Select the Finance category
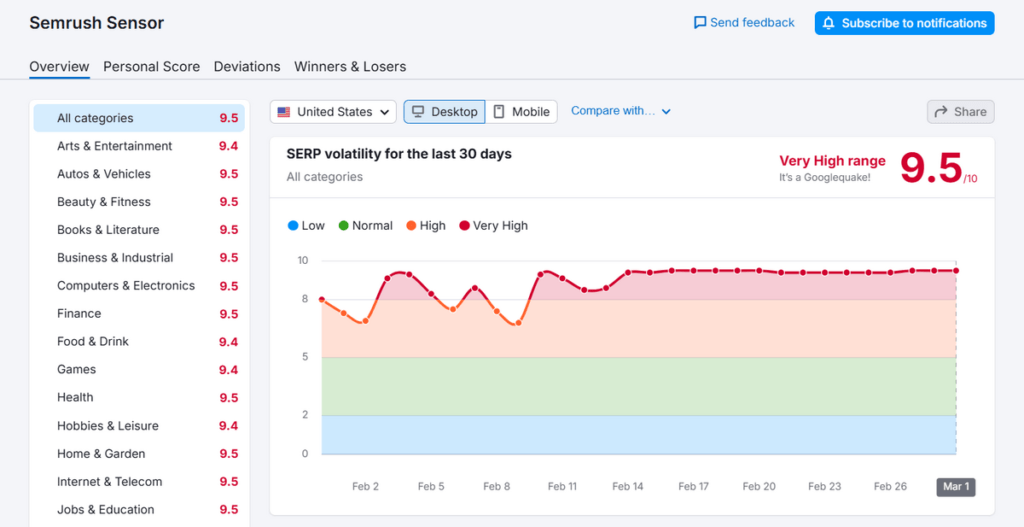The width and height of the screenshot is (1024, 527). coord(139,314)
